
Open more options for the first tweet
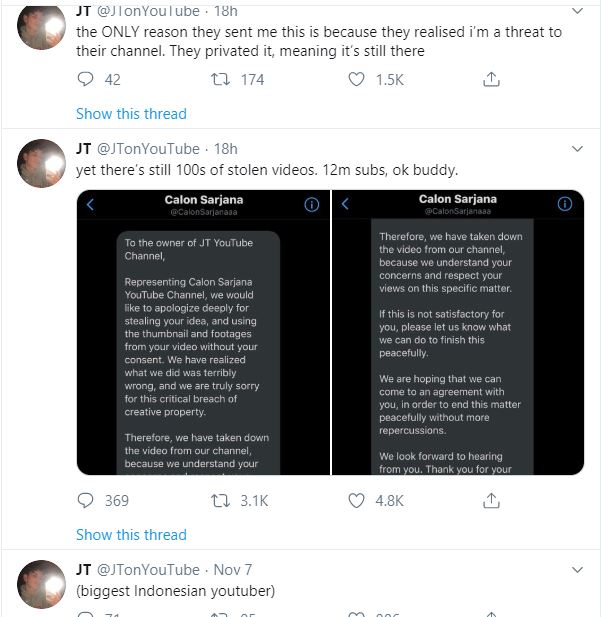577,11
